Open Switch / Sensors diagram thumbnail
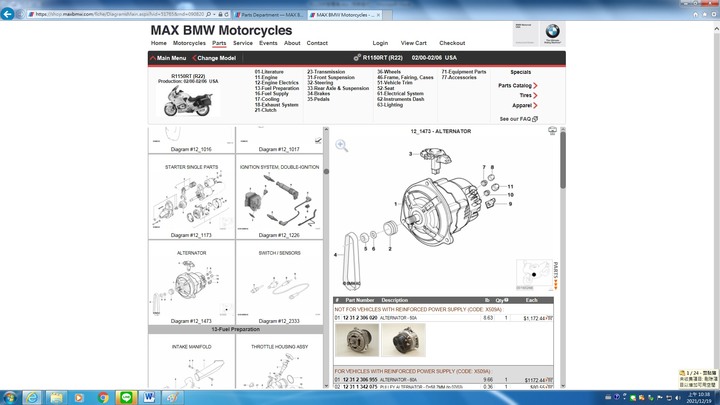The image size is (720, 405). [x=279, y=285]
